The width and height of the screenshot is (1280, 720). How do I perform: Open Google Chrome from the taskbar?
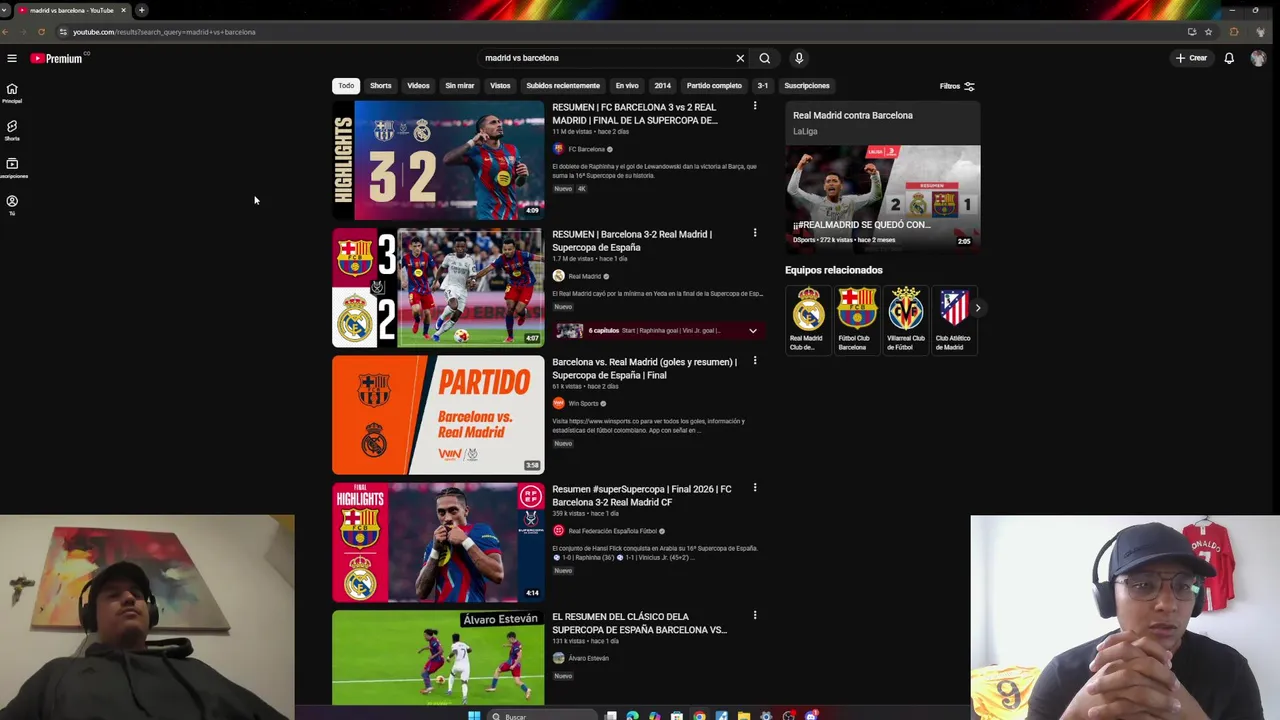699,715
